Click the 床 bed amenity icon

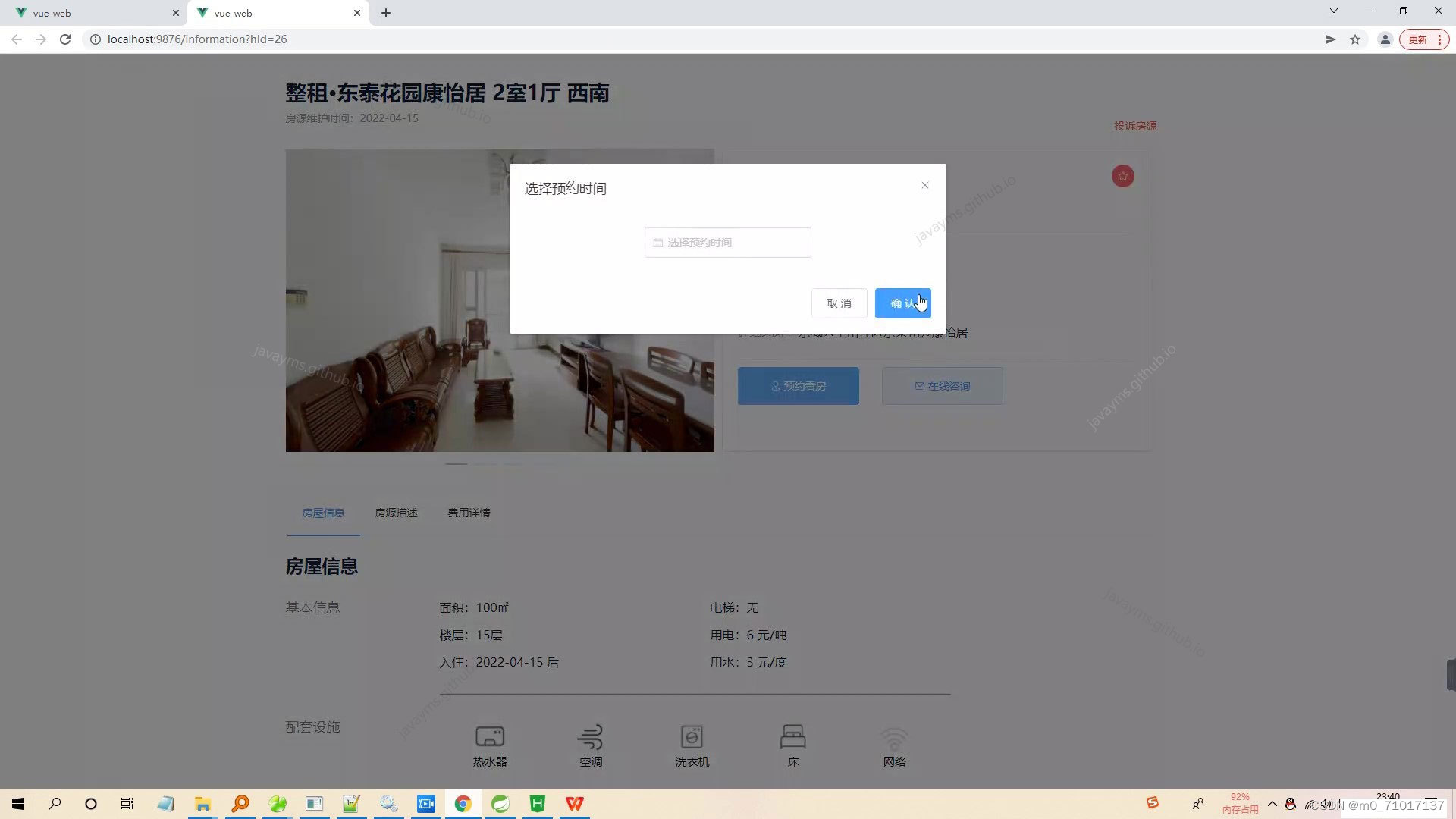[x=793, y=736]
